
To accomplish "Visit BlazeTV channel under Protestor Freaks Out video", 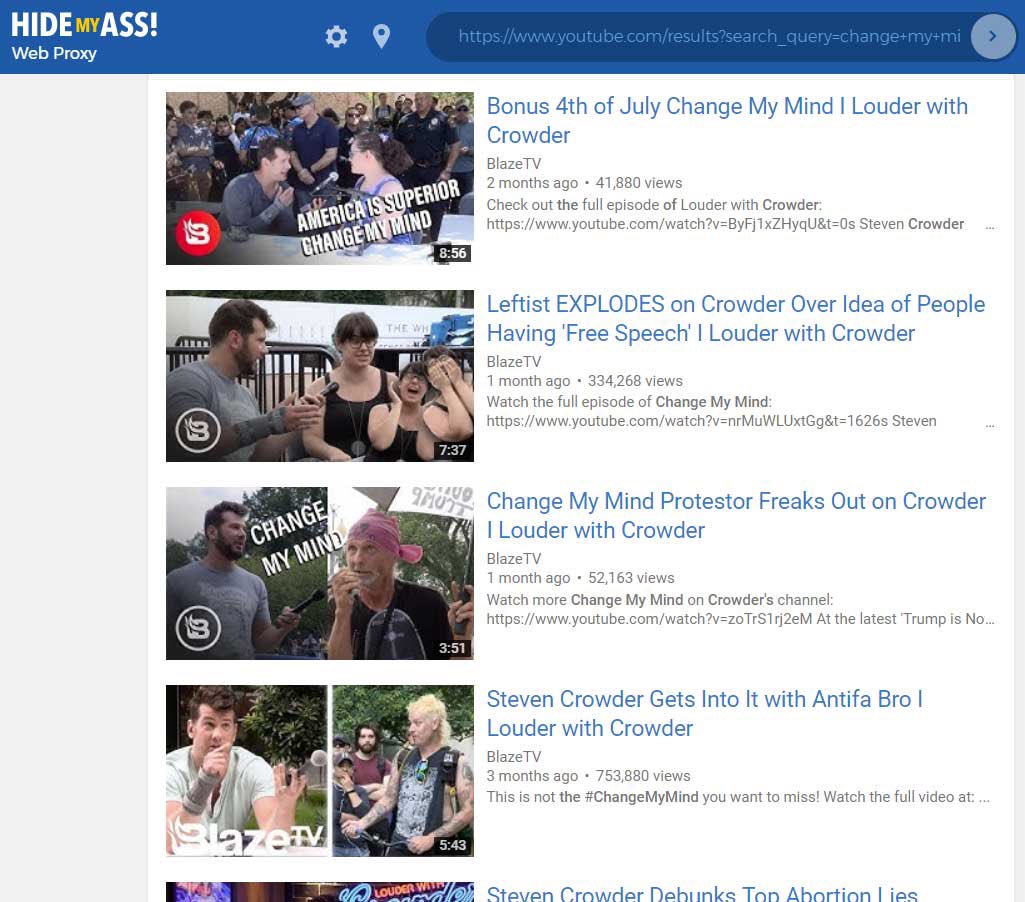I will 514,559.
